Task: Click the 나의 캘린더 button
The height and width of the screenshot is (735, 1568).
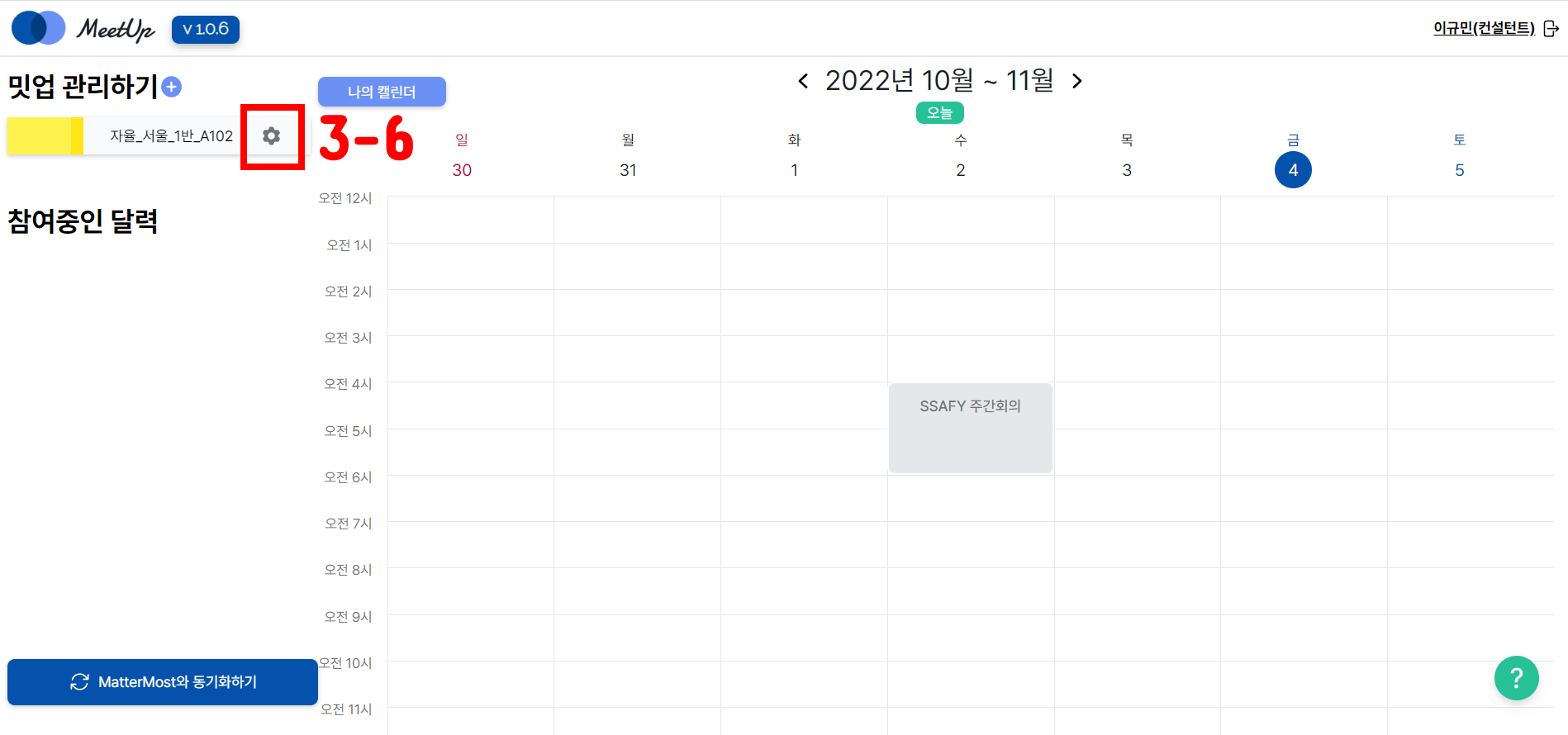Action: (x=382, y=92)
